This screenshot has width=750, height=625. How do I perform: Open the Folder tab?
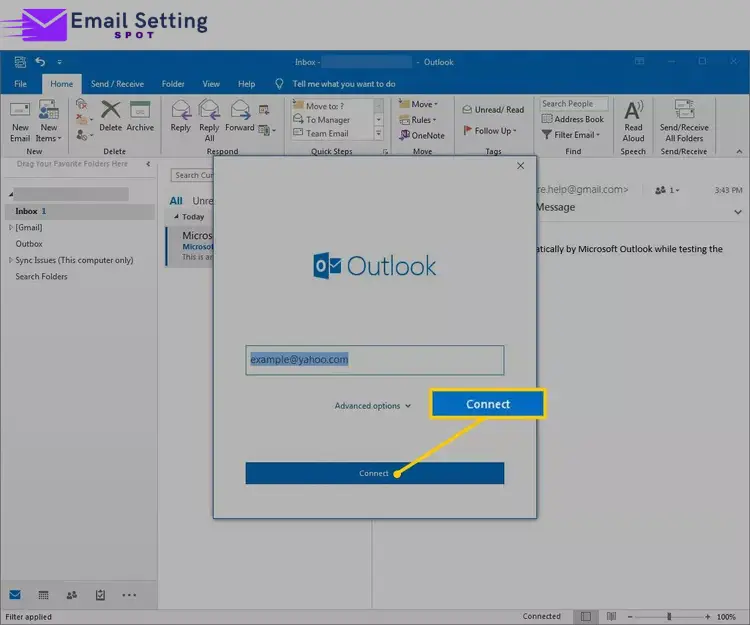point(173,84)
